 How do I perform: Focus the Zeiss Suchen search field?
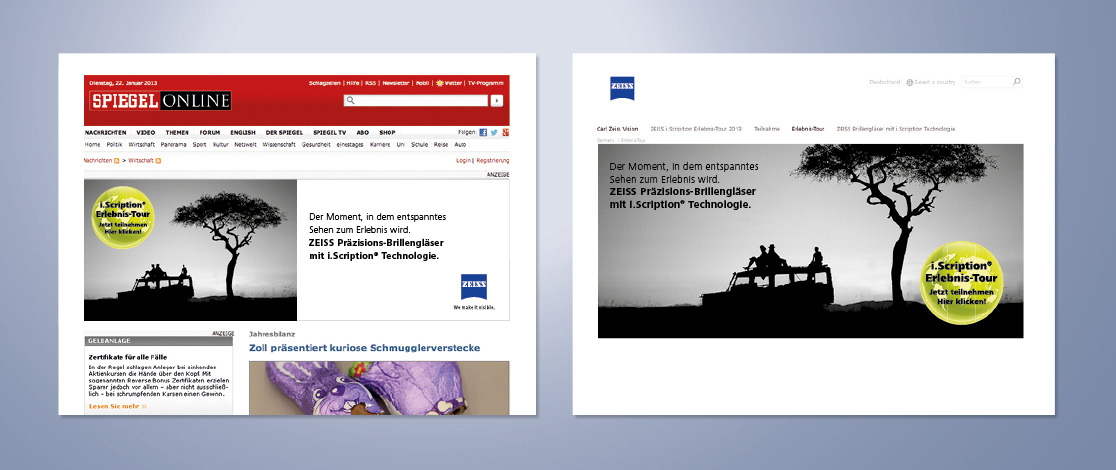click(x=991, y=82)
